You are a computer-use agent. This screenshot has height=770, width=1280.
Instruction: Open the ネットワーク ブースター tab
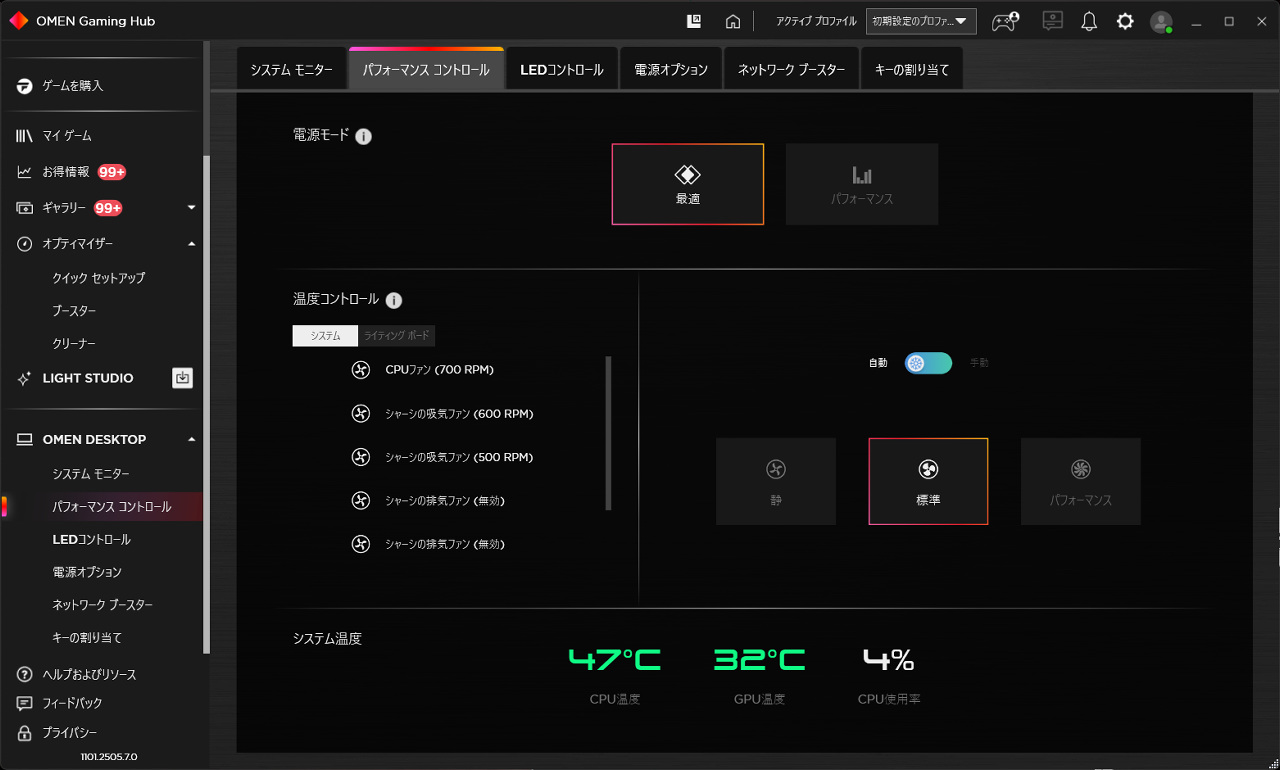pos(792,69)
